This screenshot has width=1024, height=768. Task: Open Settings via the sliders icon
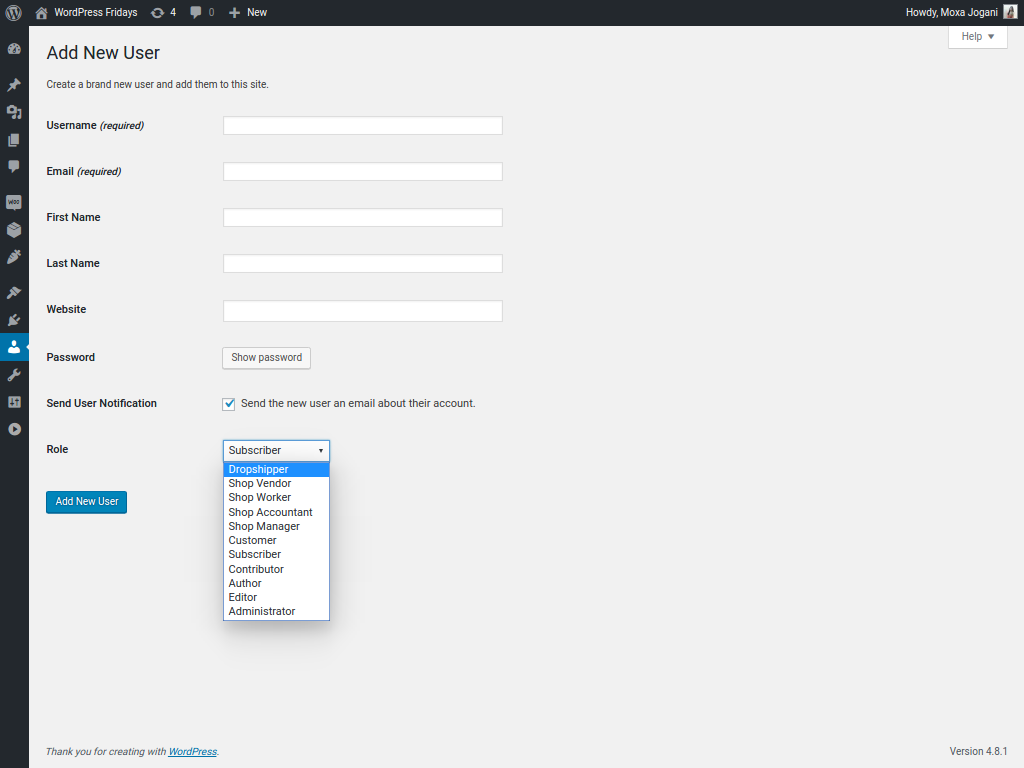14,401
